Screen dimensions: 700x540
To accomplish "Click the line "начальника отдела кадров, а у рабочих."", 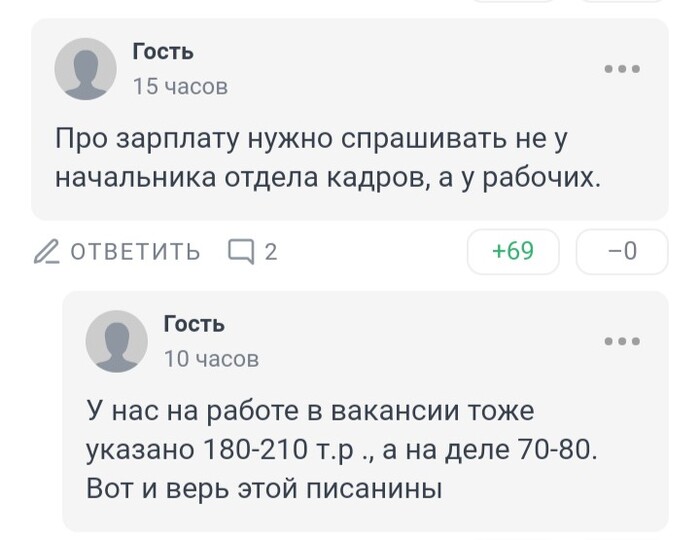I will pos(326,178).
